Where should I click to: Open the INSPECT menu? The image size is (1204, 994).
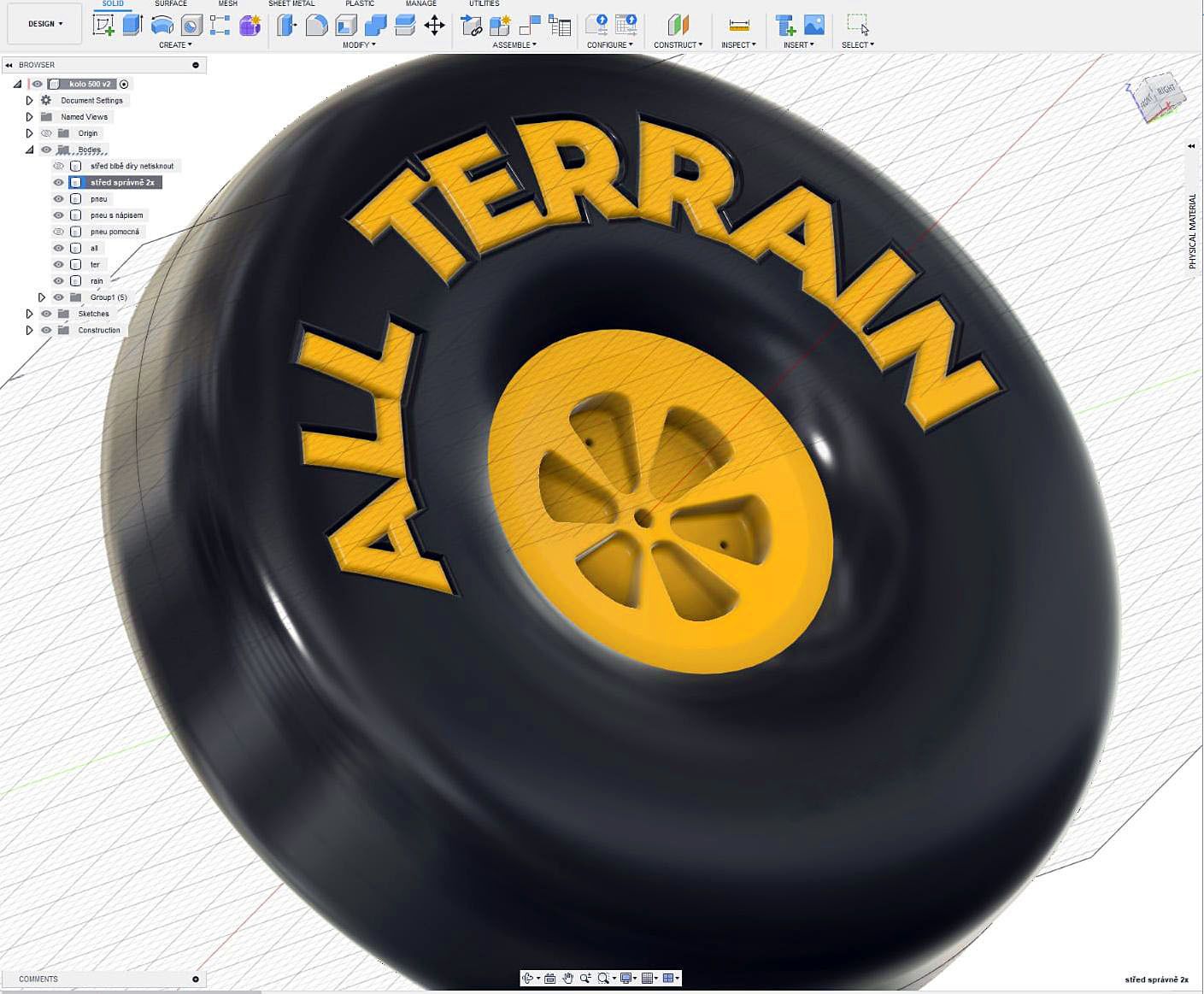pos(738,44)
